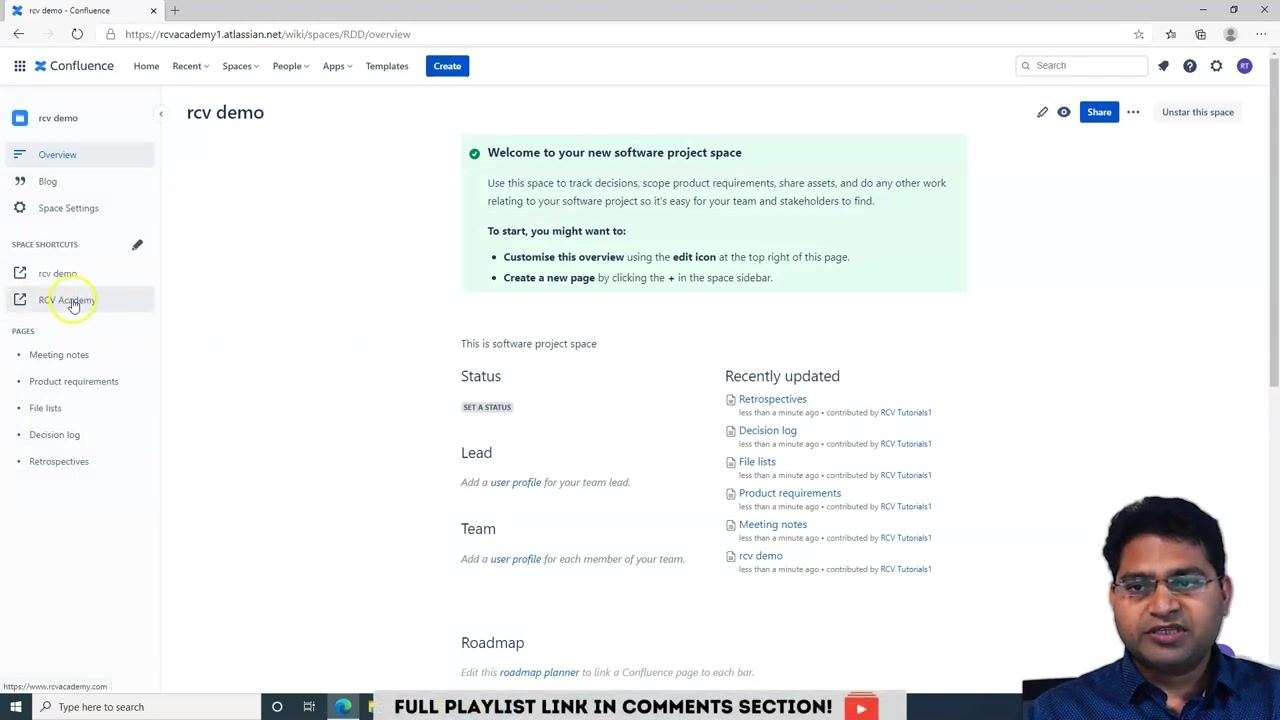This screenshot has width=1280, height=720.
Task: Open Retrospectives in Recently updated
Action: point(772,399)
